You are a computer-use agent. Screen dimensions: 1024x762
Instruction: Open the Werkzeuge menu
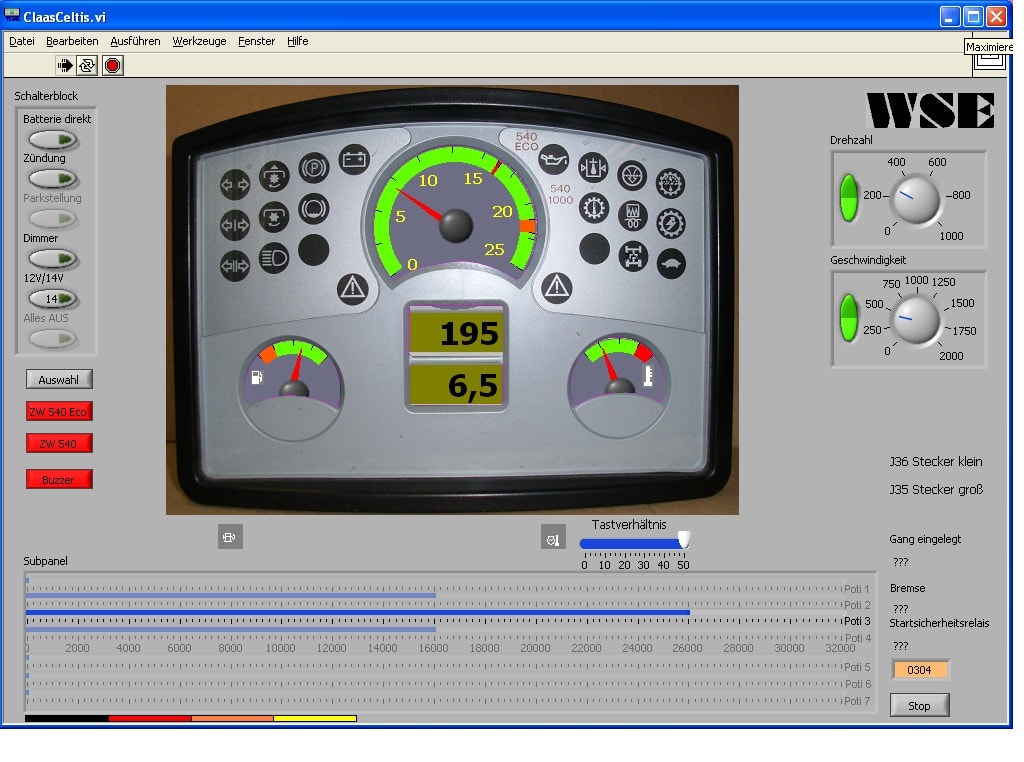coord(199,41)
